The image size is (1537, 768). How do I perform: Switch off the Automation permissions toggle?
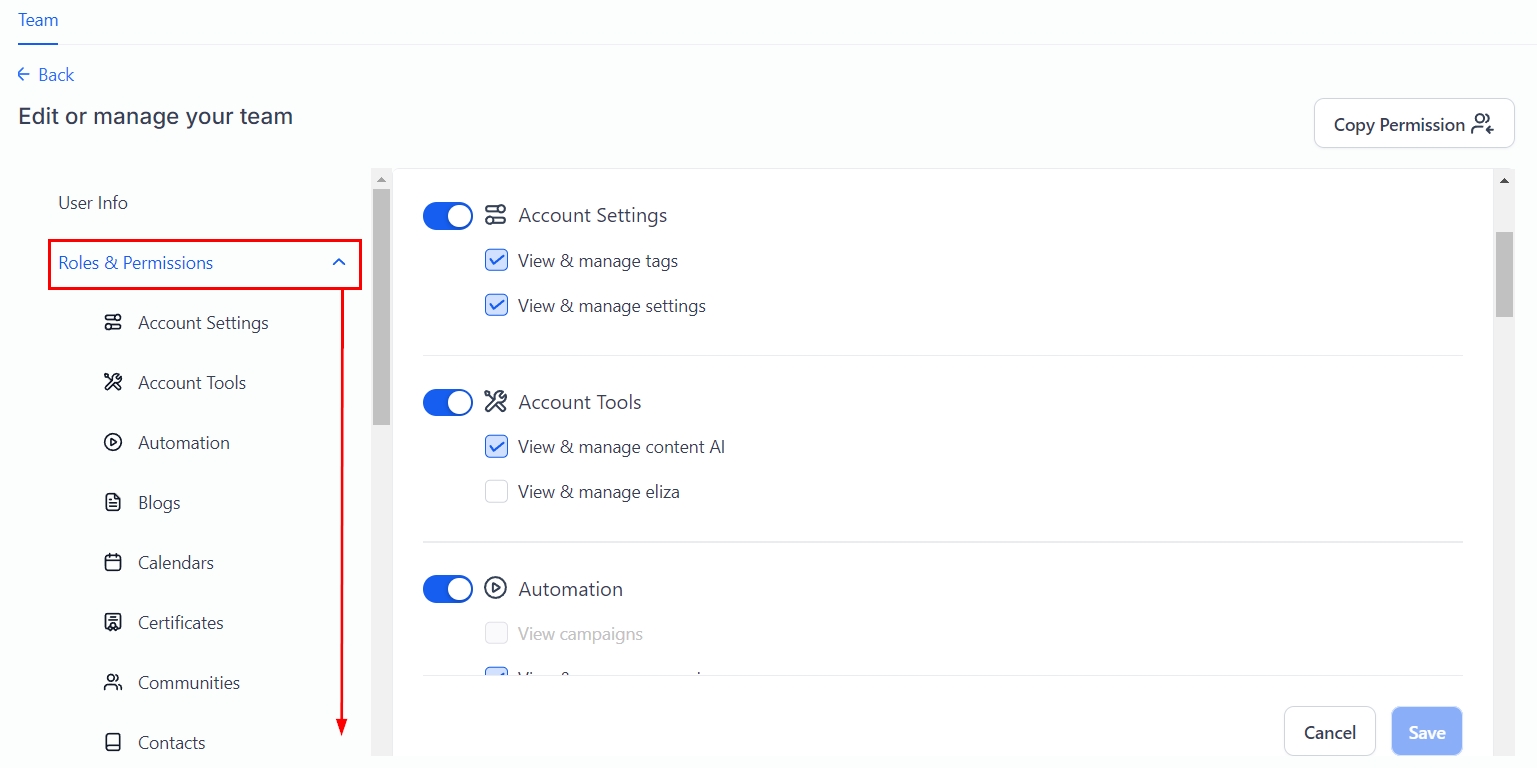click(x=447, y=589)
